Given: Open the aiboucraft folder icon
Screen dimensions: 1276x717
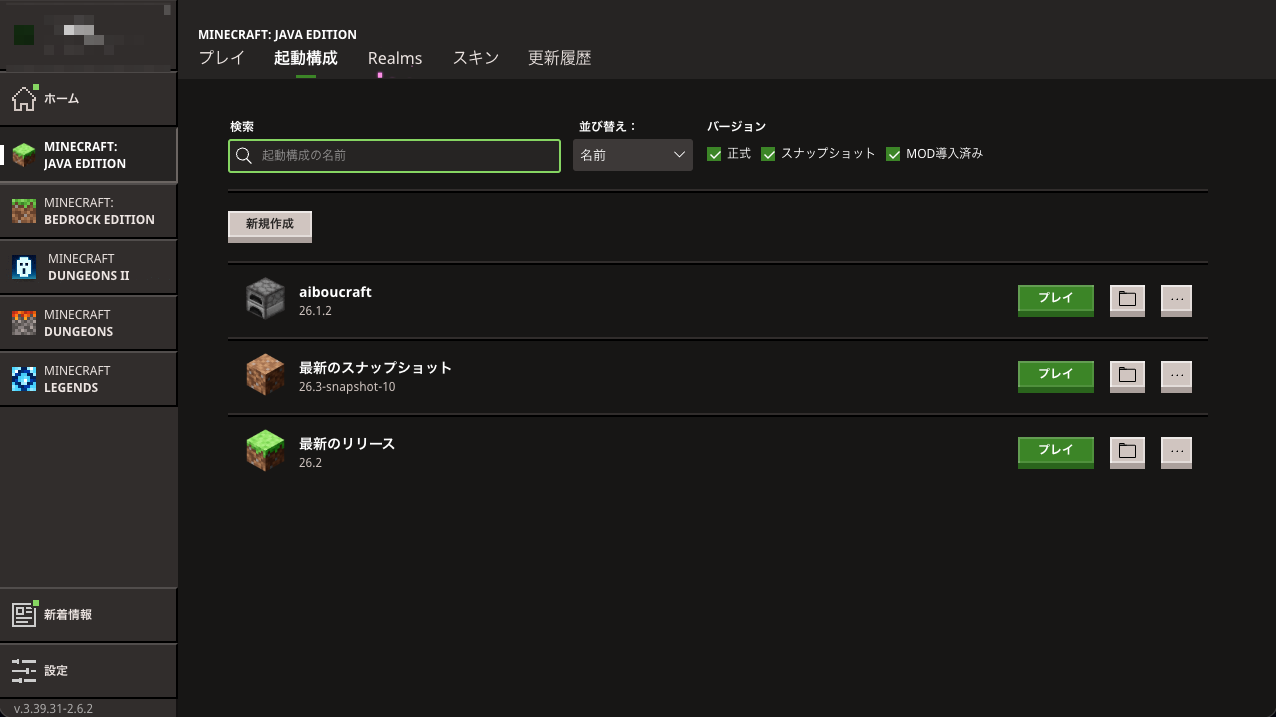Looking at the screenshot, I should coord(1127,299).
